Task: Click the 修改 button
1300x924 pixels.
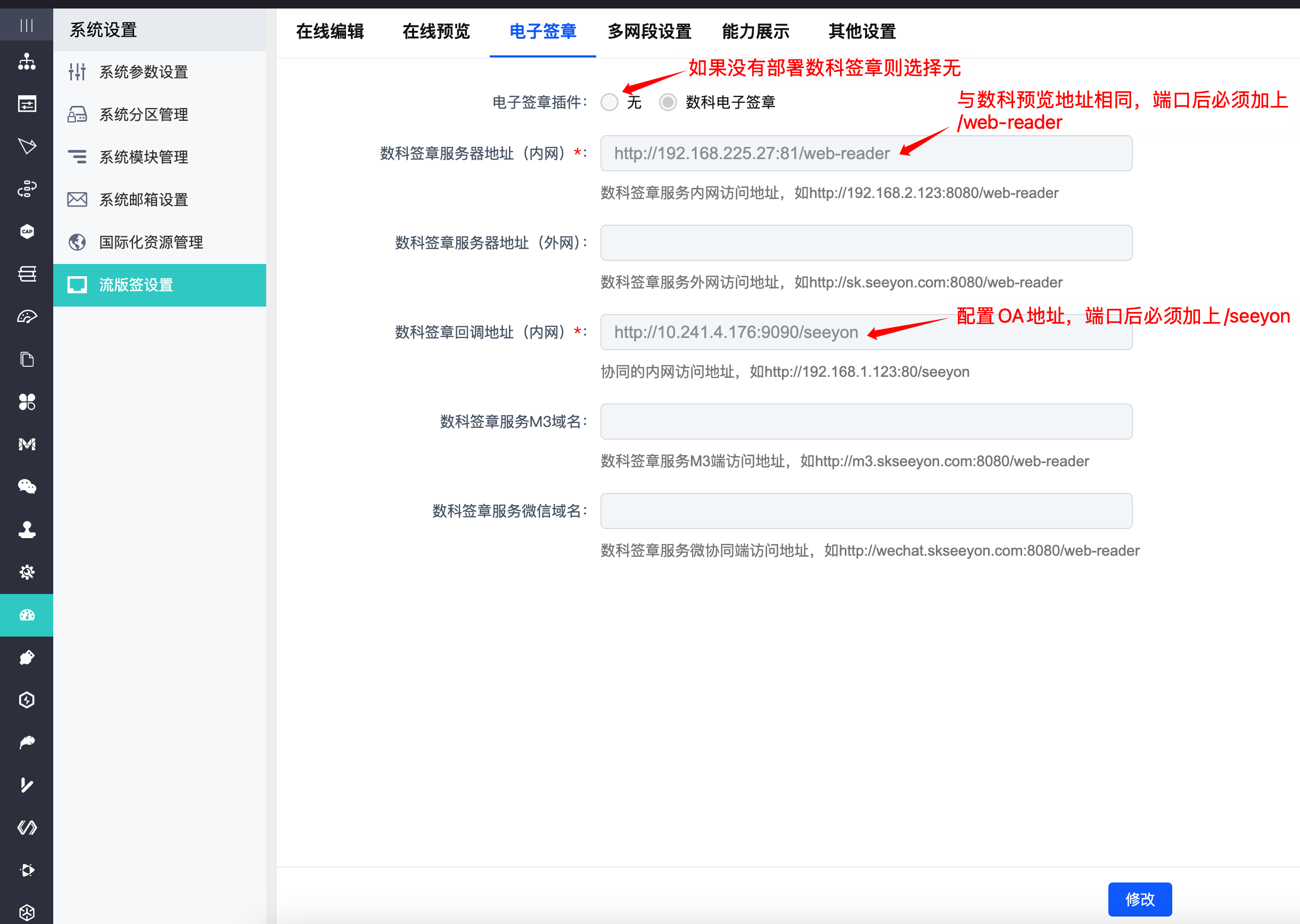Action: tap(1140, 899)
